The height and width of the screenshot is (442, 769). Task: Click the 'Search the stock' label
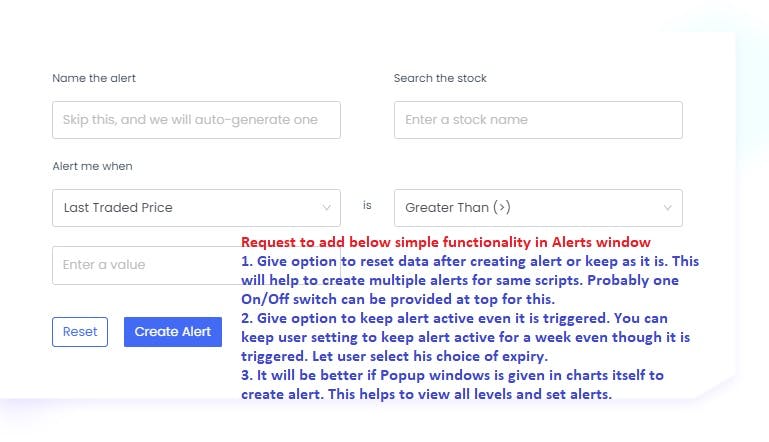[x=440, y=78]
